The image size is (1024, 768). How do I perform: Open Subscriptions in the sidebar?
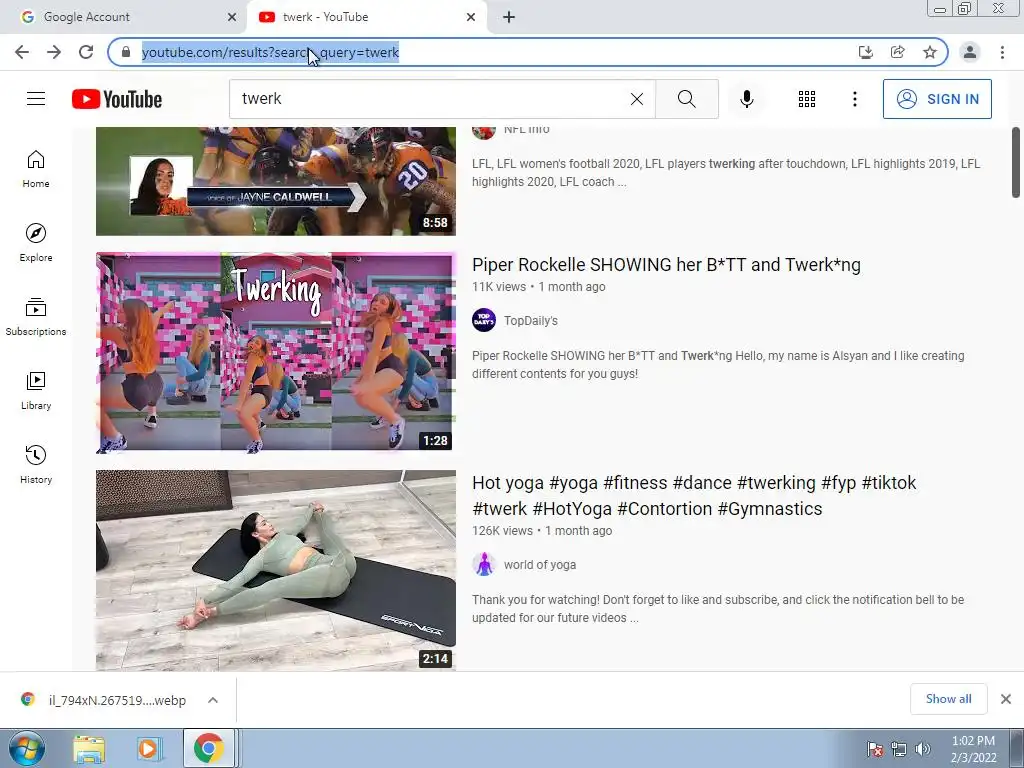36,317
